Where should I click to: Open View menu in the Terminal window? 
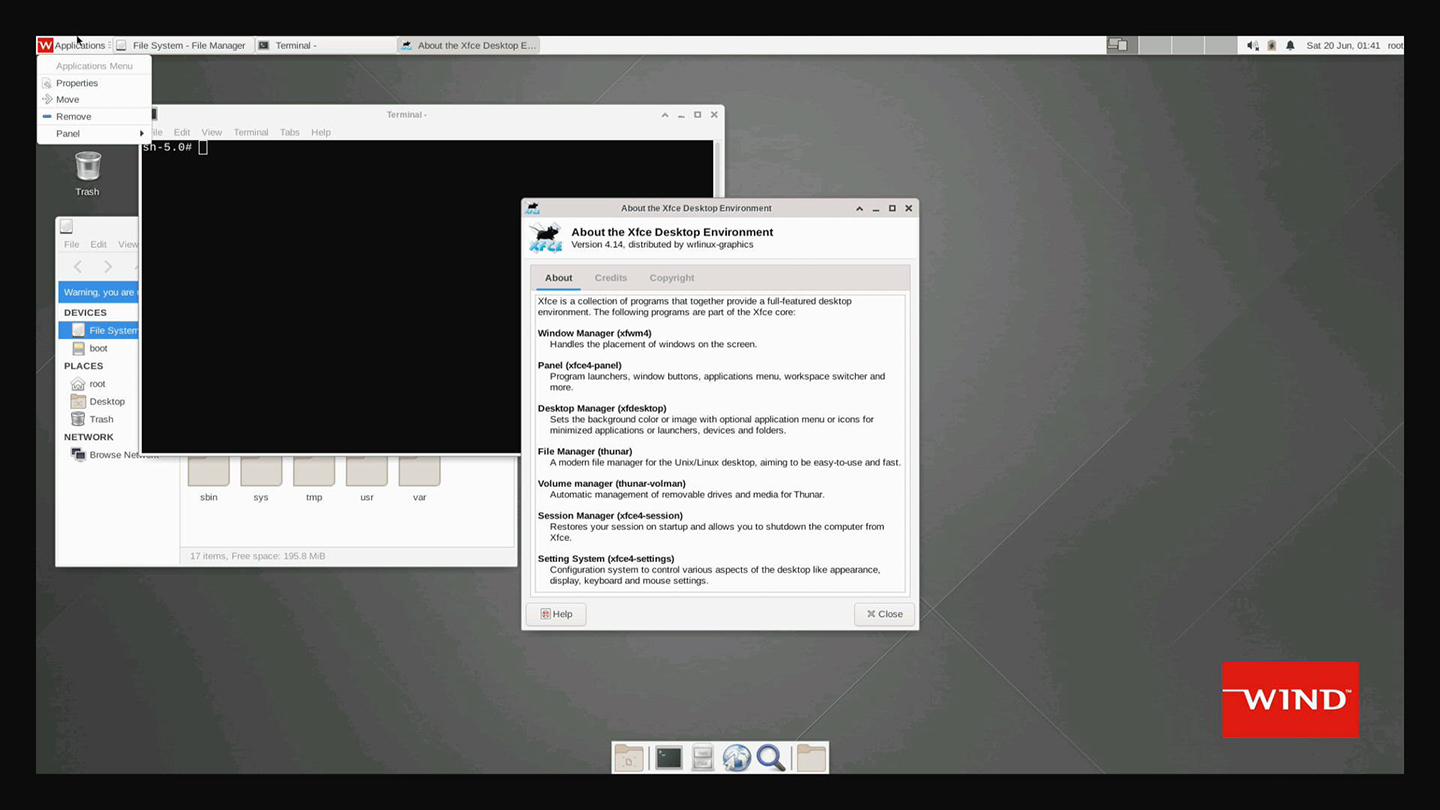click(211, 132)
